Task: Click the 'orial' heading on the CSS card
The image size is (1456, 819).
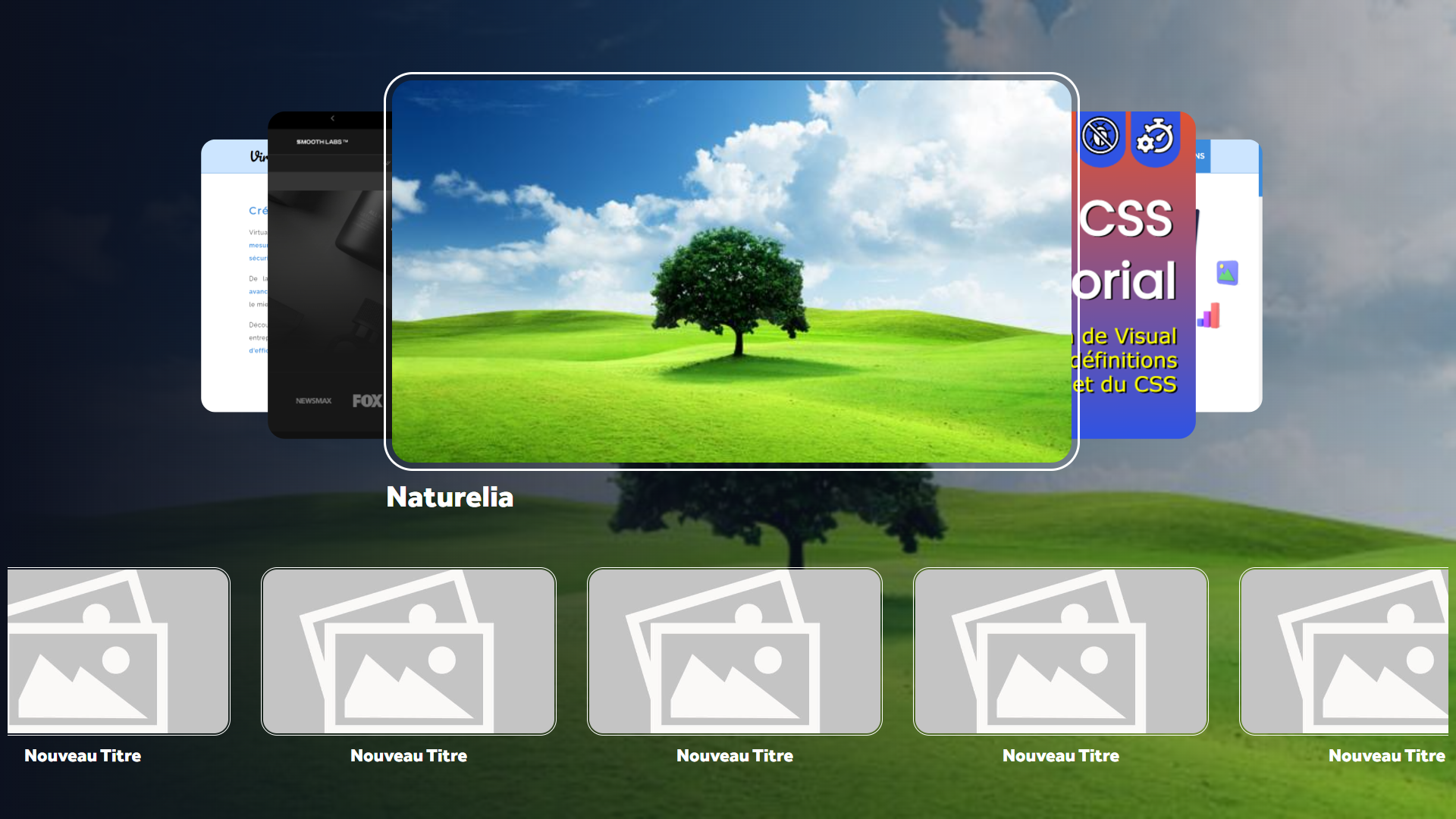Action: (x=1125, y=281)
